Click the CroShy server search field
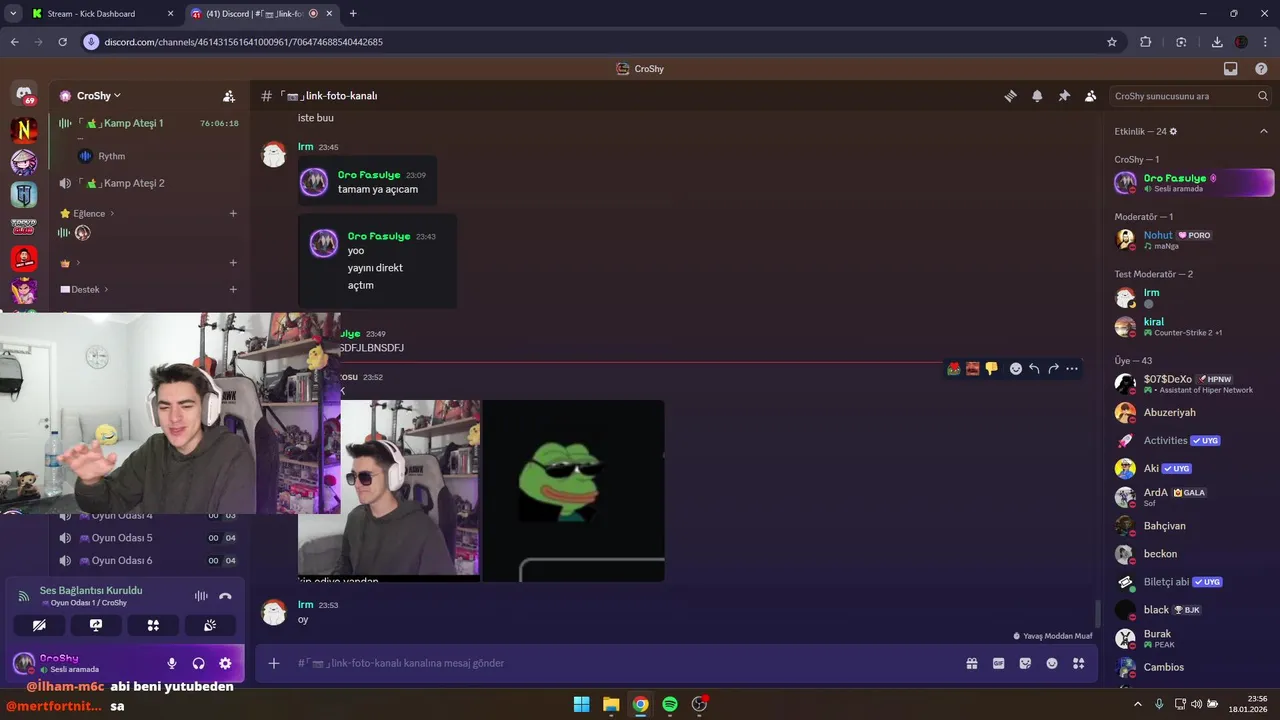The width and height of the screenshot is (1280, 720). [1190, 96]
